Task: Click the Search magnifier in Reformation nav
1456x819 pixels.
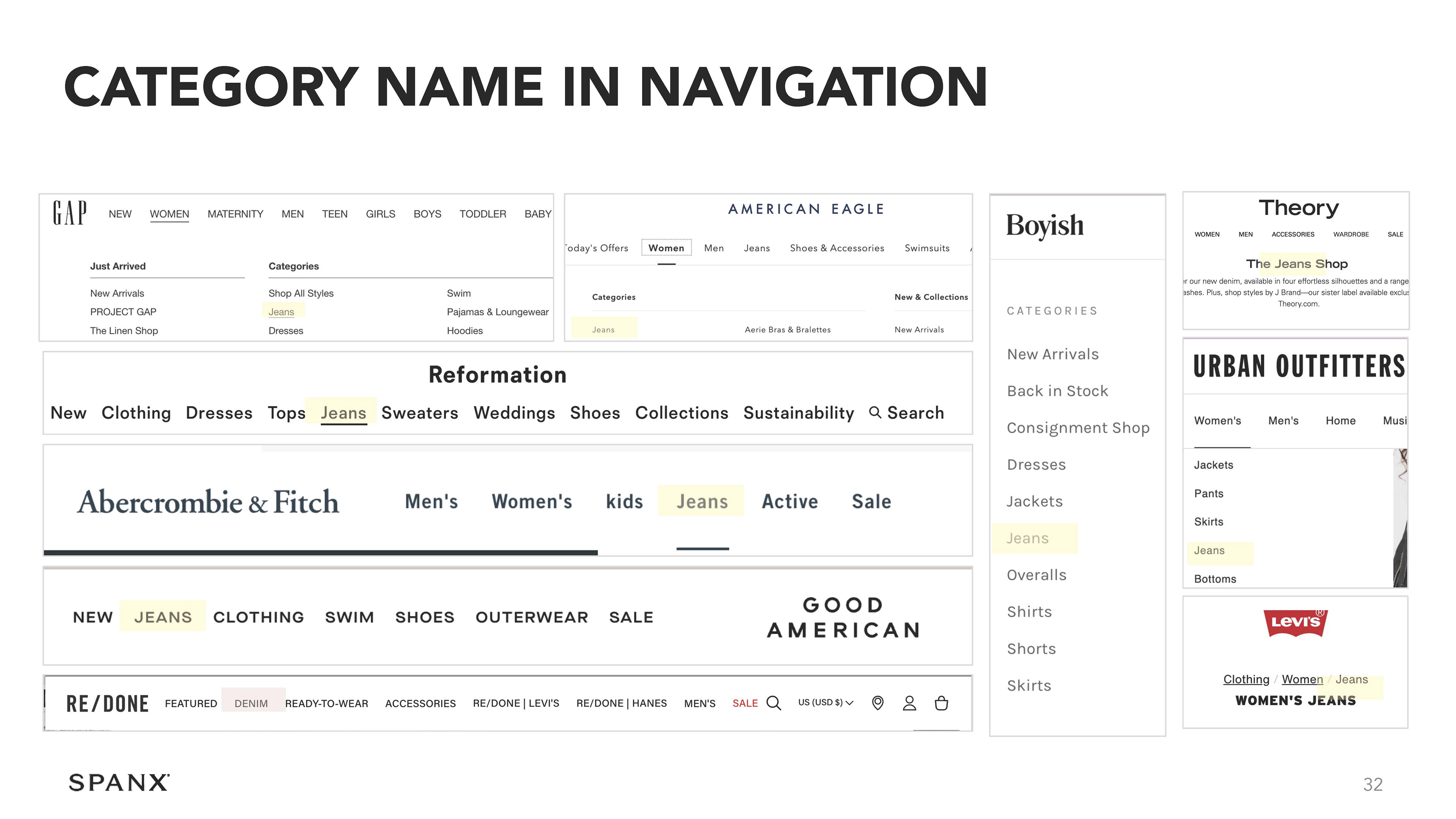Action: (875, 413)
